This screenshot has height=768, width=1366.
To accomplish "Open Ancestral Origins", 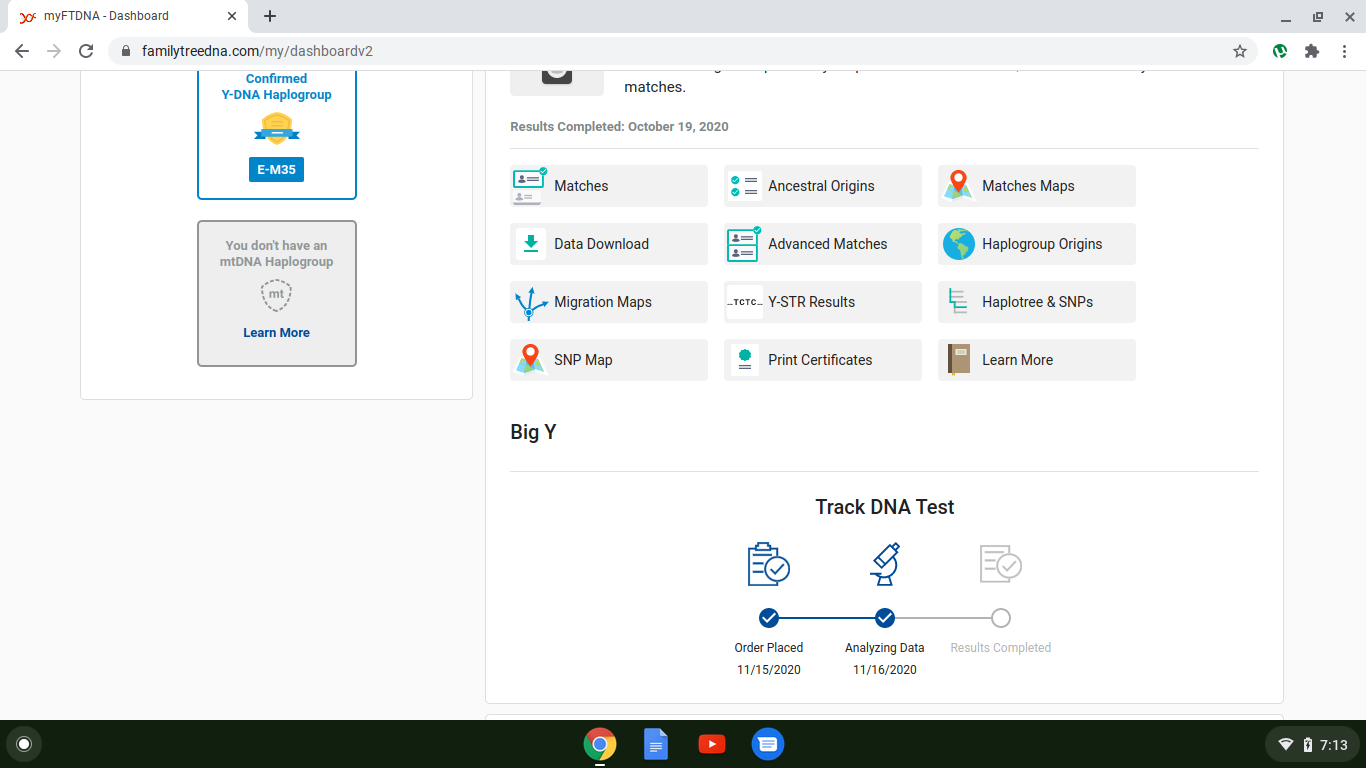I will [821, 186].
